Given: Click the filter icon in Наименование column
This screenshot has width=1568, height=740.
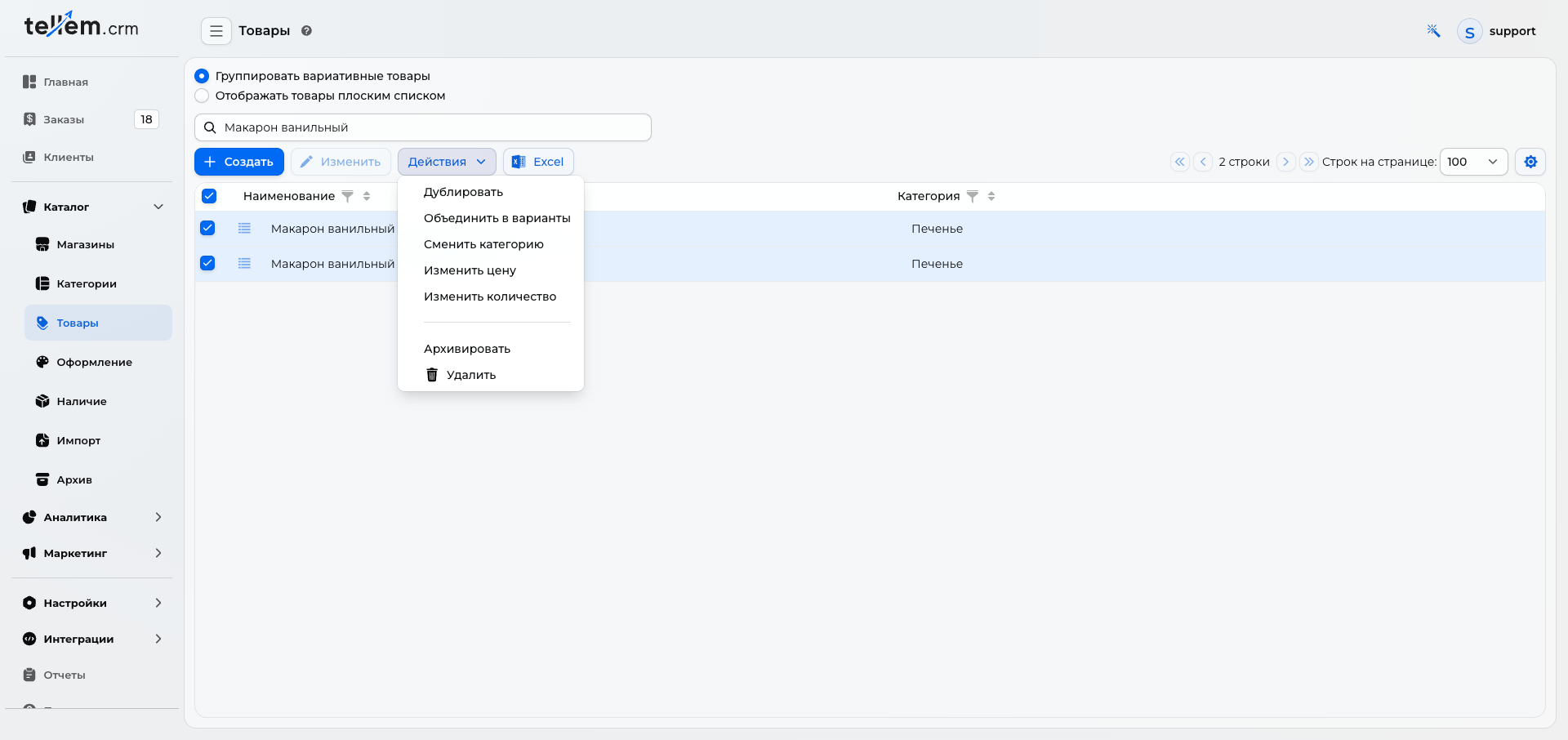Looking at the screenshot, I should [x=347, y=196].
